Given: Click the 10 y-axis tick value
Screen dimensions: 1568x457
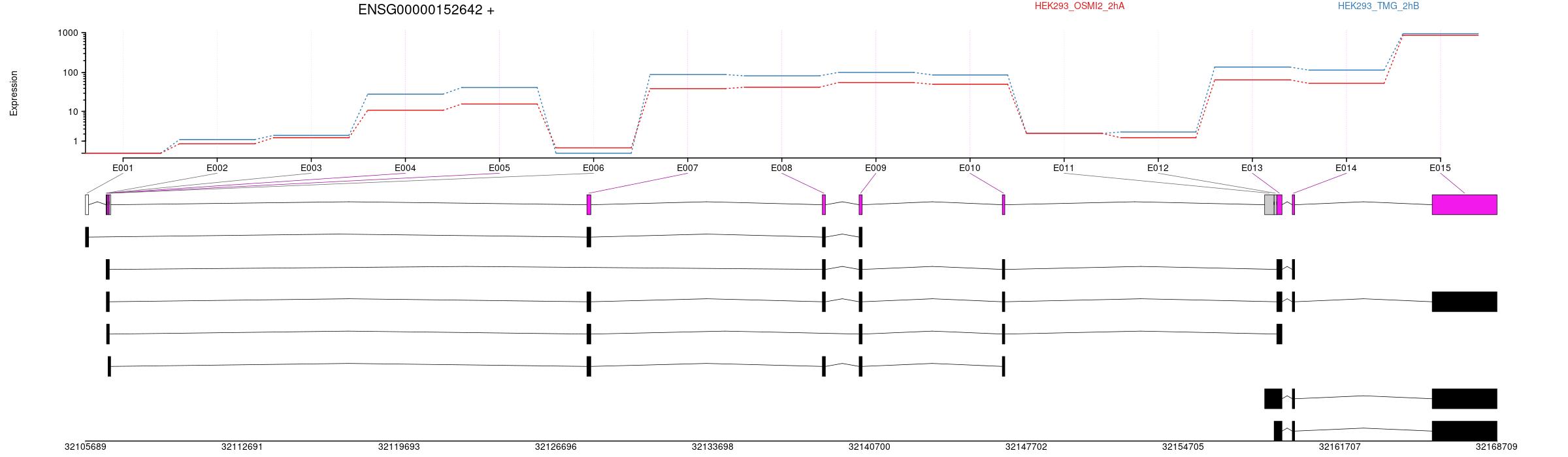Looking at the screenshot, I should (73, 112).
